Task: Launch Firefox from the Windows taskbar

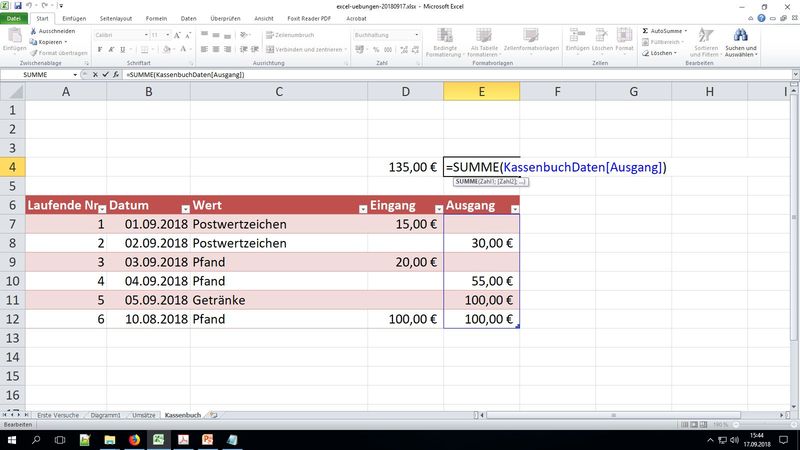Action: (x=134, y=439)
